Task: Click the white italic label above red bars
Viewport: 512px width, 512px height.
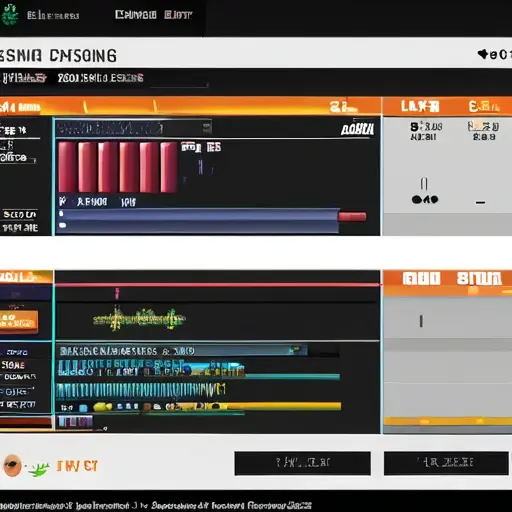Action: pyautogui.click(x=357, y=129)
